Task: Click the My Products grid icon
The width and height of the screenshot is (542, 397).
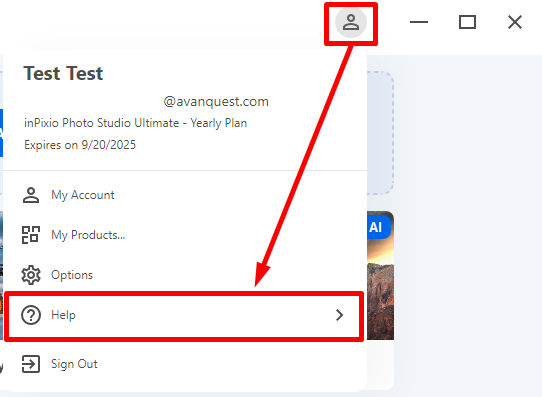Action: coord(31,235)
